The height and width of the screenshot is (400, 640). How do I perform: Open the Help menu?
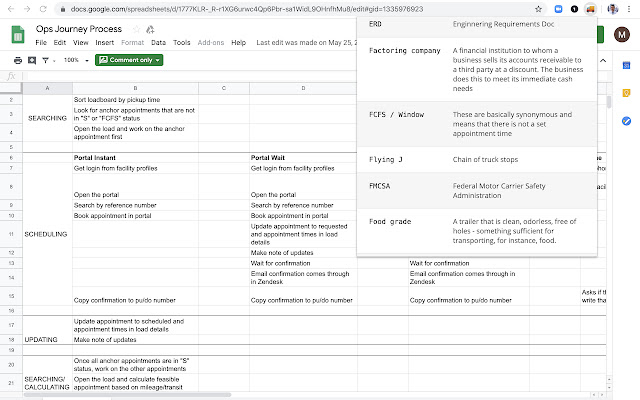pos(238,42)
